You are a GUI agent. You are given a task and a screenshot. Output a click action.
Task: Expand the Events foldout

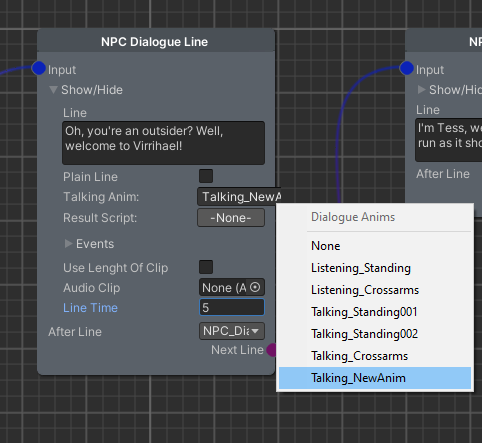[x=68, y=244]
